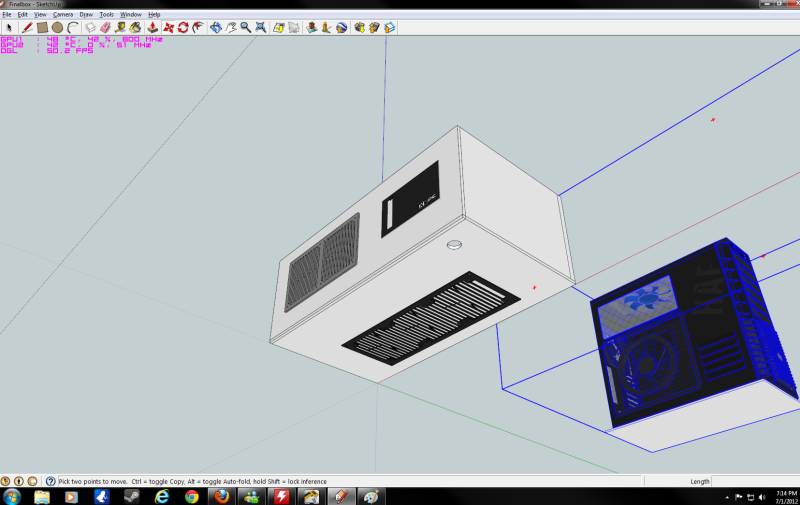The height and width of the screenshot is (505, 800).
Task: Click the help question mark in status bar
Action: click(x=50, y=481)
